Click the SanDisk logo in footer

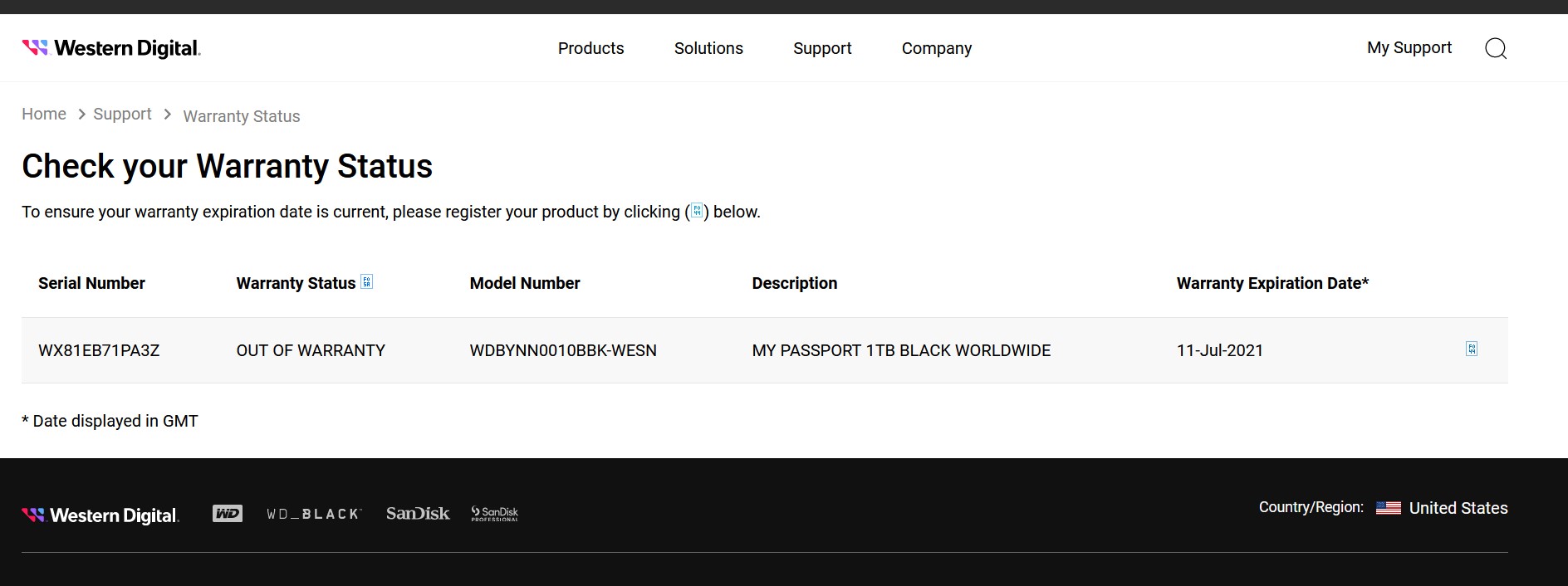tap(418, 514)
